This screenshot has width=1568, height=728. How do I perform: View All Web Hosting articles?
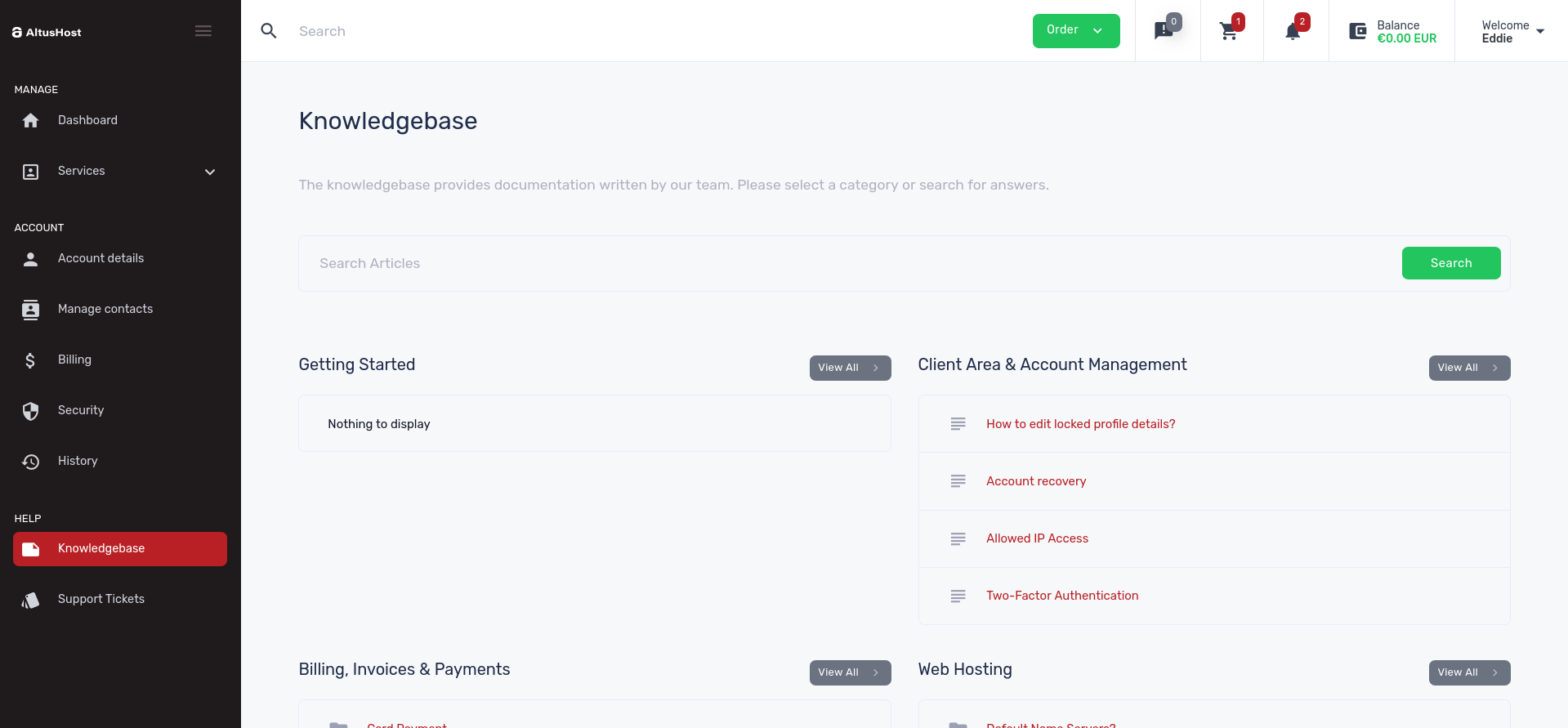1469,672
